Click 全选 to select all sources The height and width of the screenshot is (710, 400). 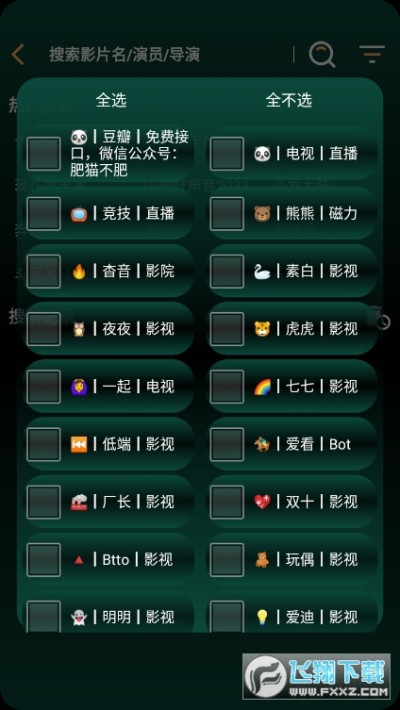point(111,100)
